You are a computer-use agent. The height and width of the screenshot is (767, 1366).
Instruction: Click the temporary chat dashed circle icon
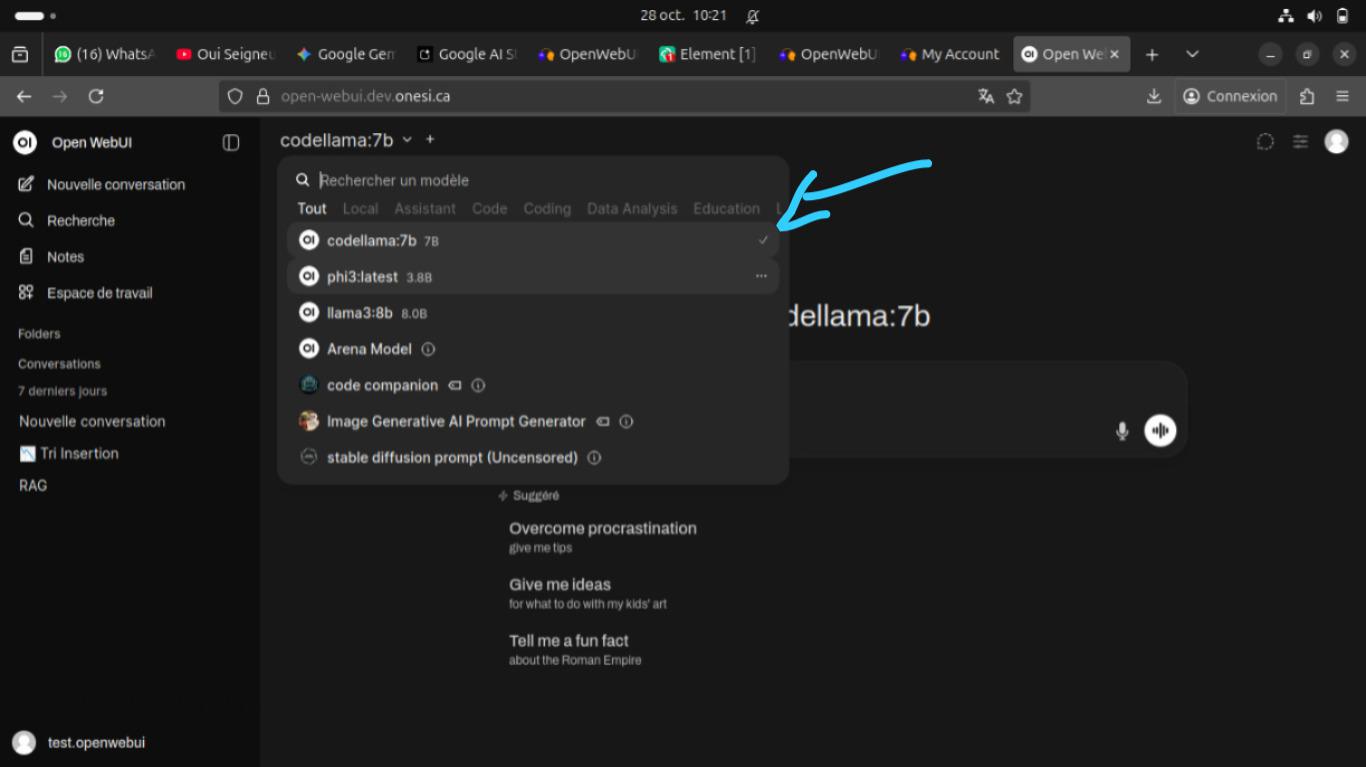(1265, 142)
